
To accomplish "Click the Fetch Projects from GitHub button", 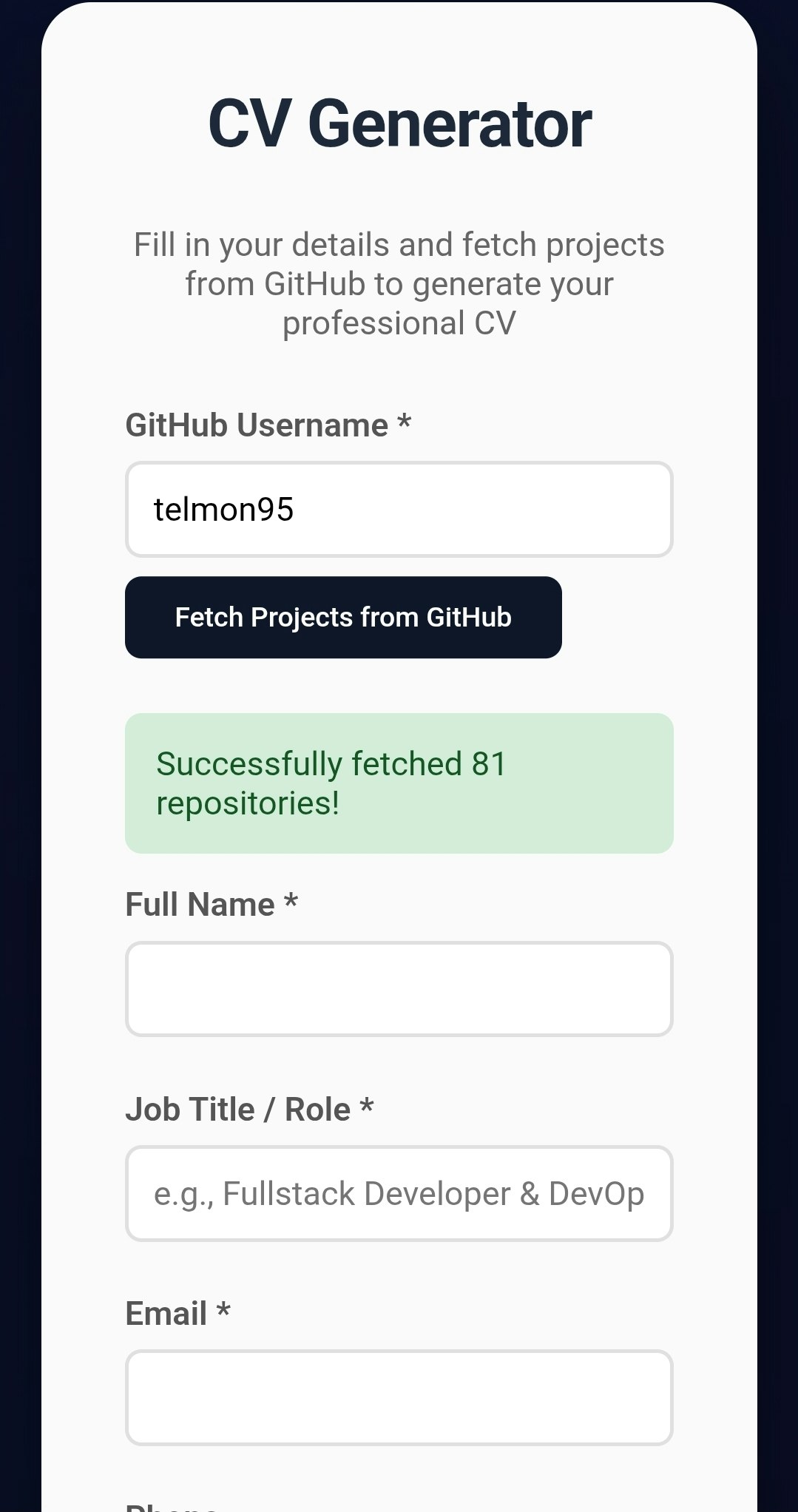I will pos(343,617).
